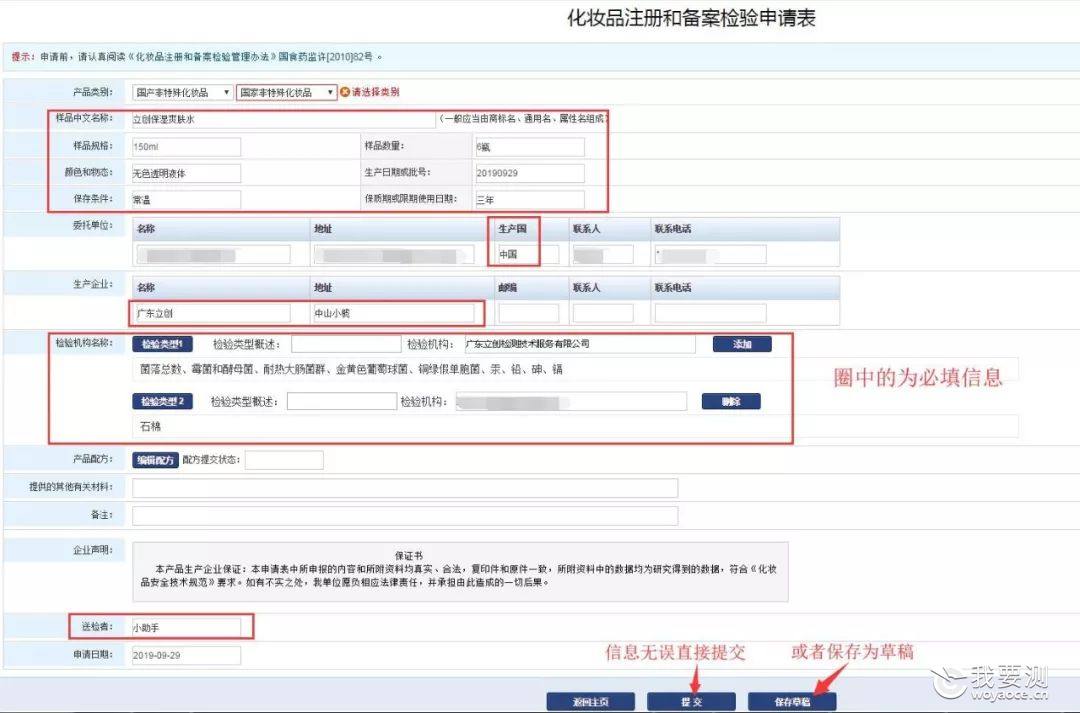Click the 检验类型2 button
This screenshot has height=713, width=1080.
[163, 402]
